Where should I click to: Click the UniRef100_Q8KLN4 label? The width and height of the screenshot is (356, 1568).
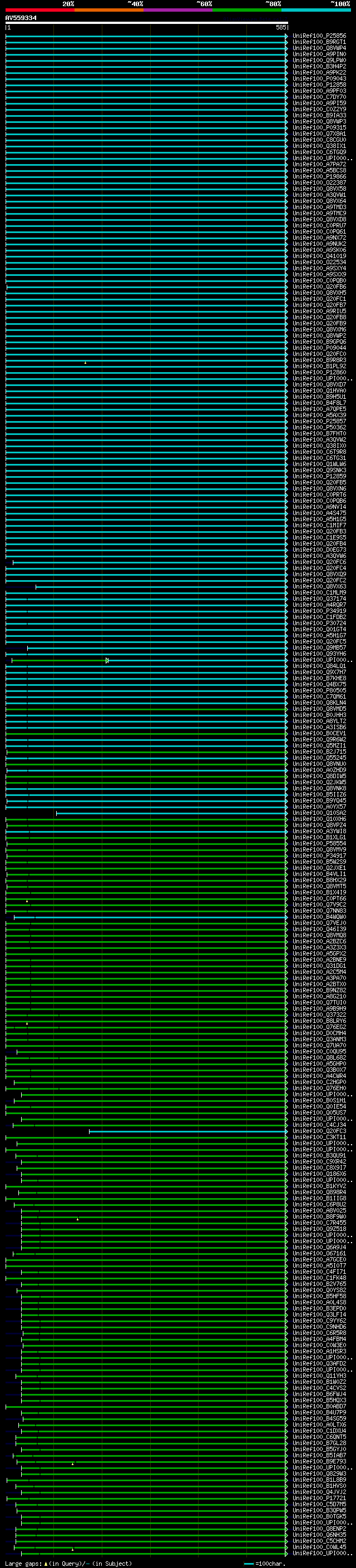tap(319, 703)
